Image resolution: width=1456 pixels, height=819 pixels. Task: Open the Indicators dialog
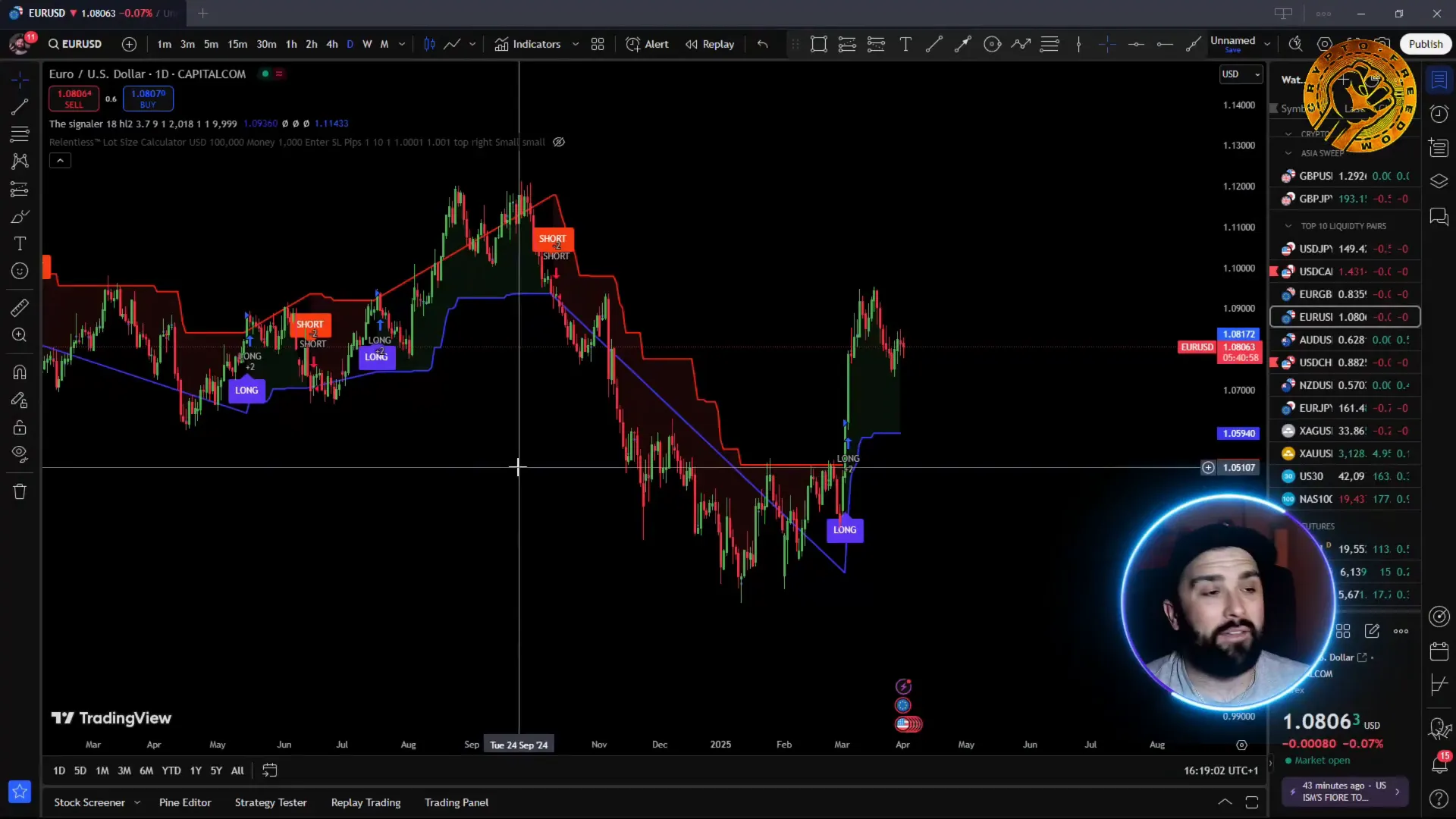point(527,44)
